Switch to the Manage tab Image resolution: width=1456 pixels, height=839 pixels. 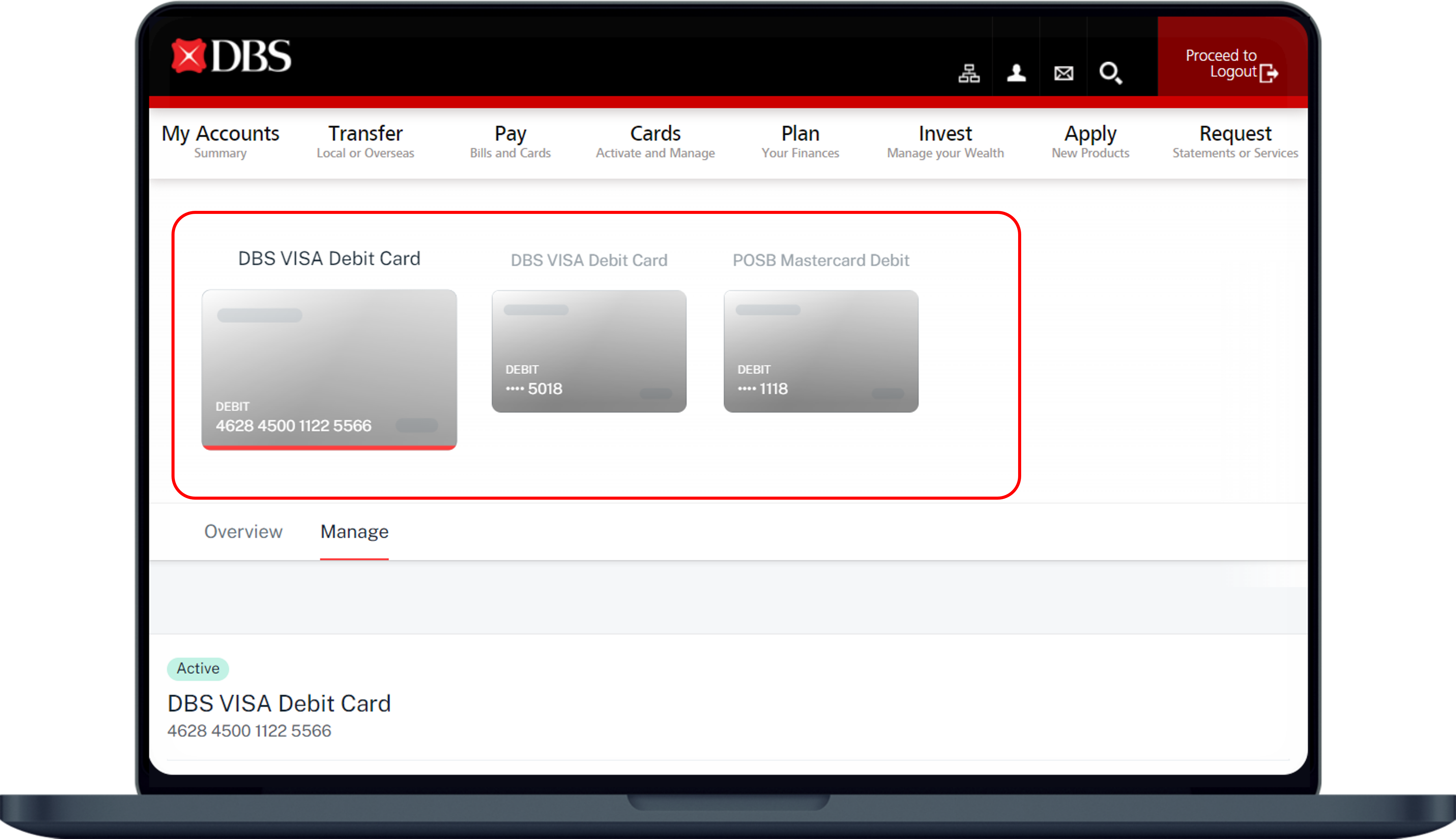[x=354, y=531]
